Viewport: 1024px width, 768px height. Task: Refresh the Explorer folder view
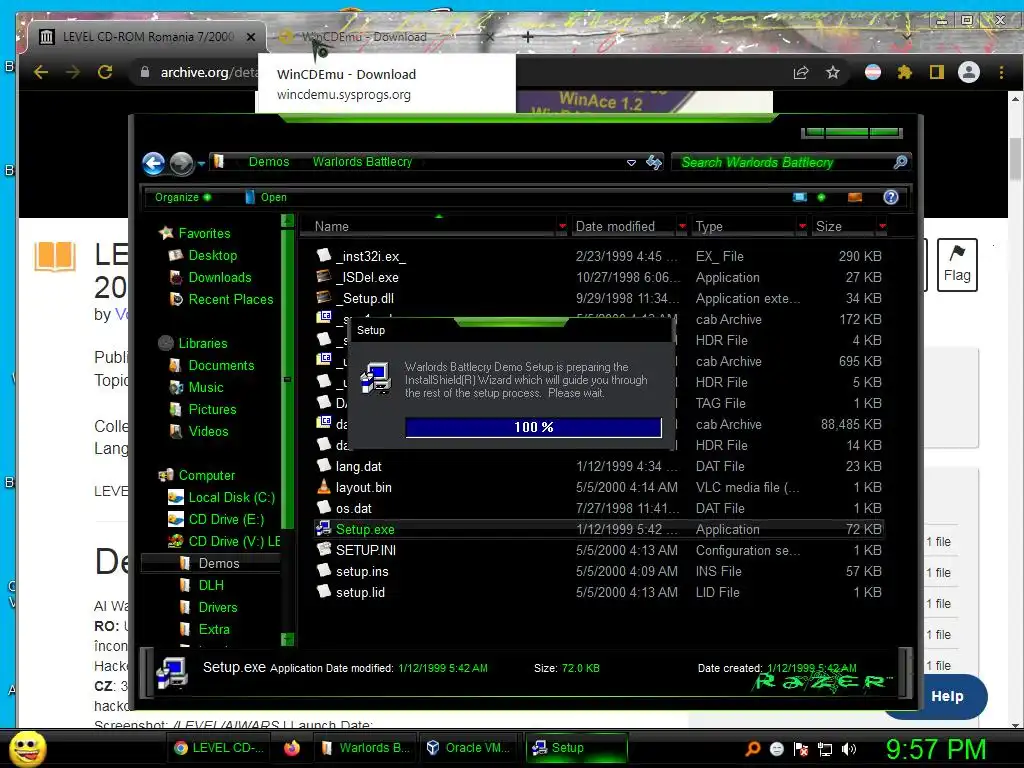tap(654, 163)
